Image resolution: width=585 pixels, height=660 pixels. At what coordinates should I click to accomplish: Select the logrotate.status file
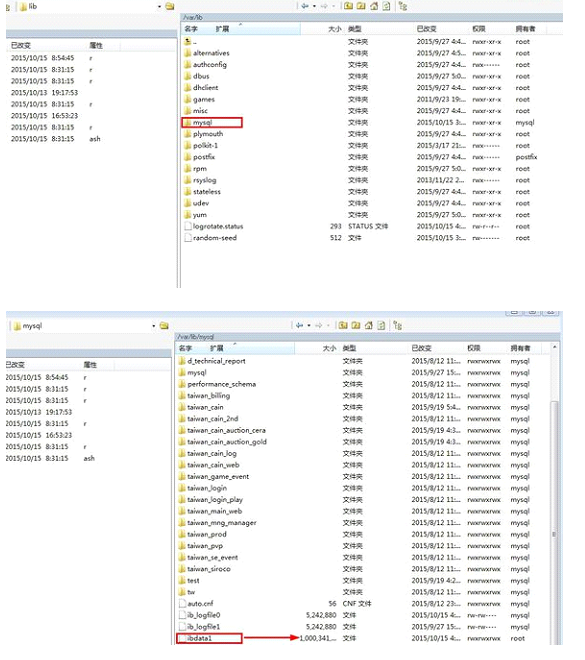click(214, 226)
